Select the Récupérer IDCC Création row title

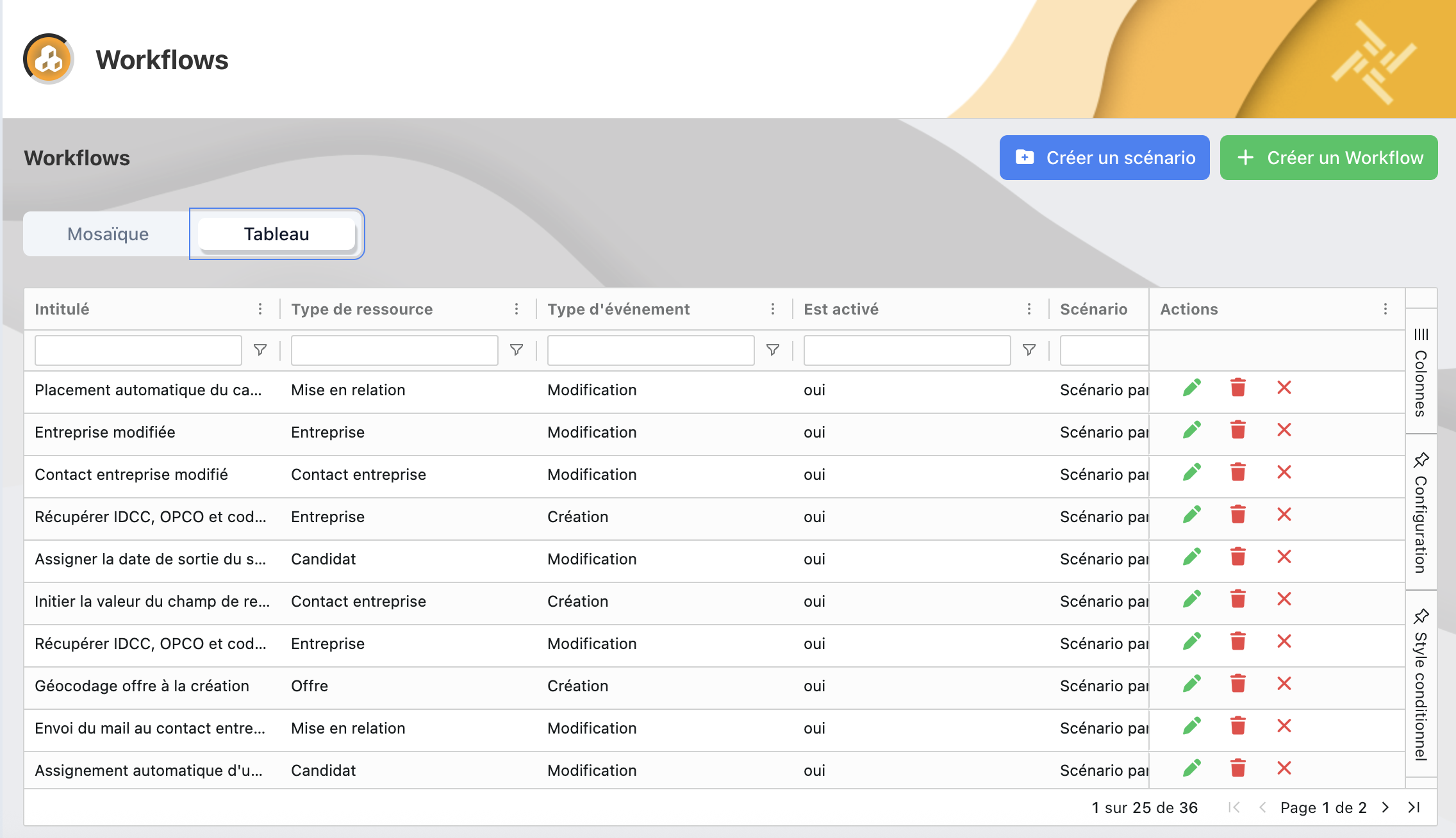[151, 517]
